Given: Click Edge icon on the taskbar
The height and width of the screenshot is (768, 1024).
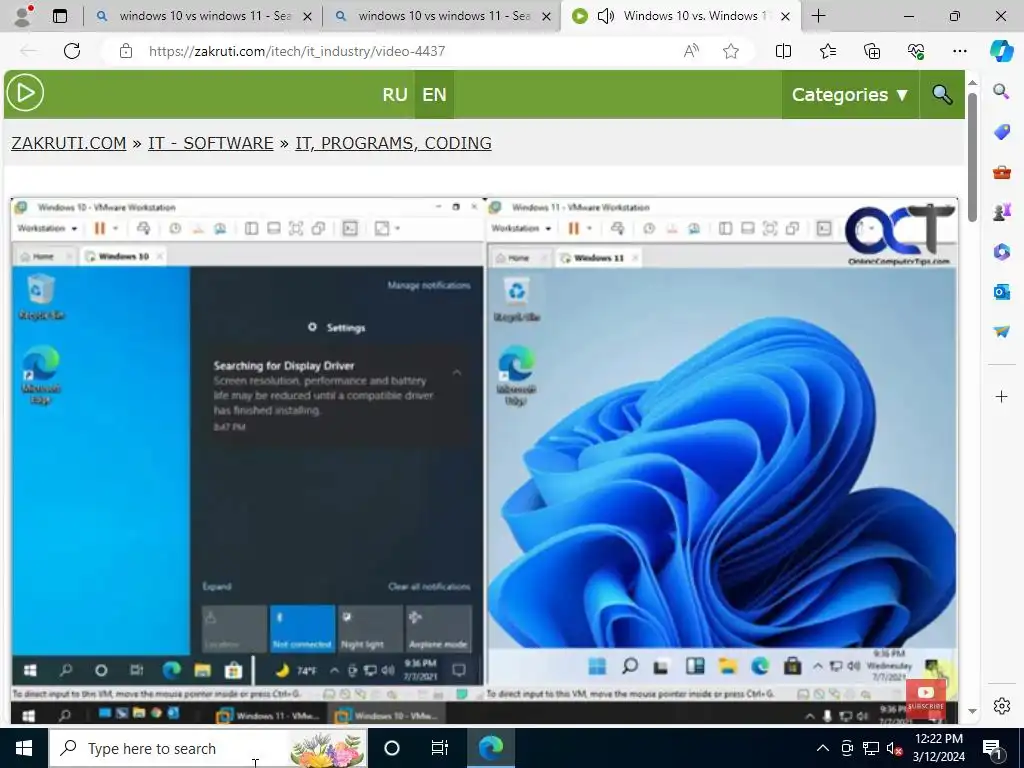Looking at the screenshot, I should coord(490,748).
